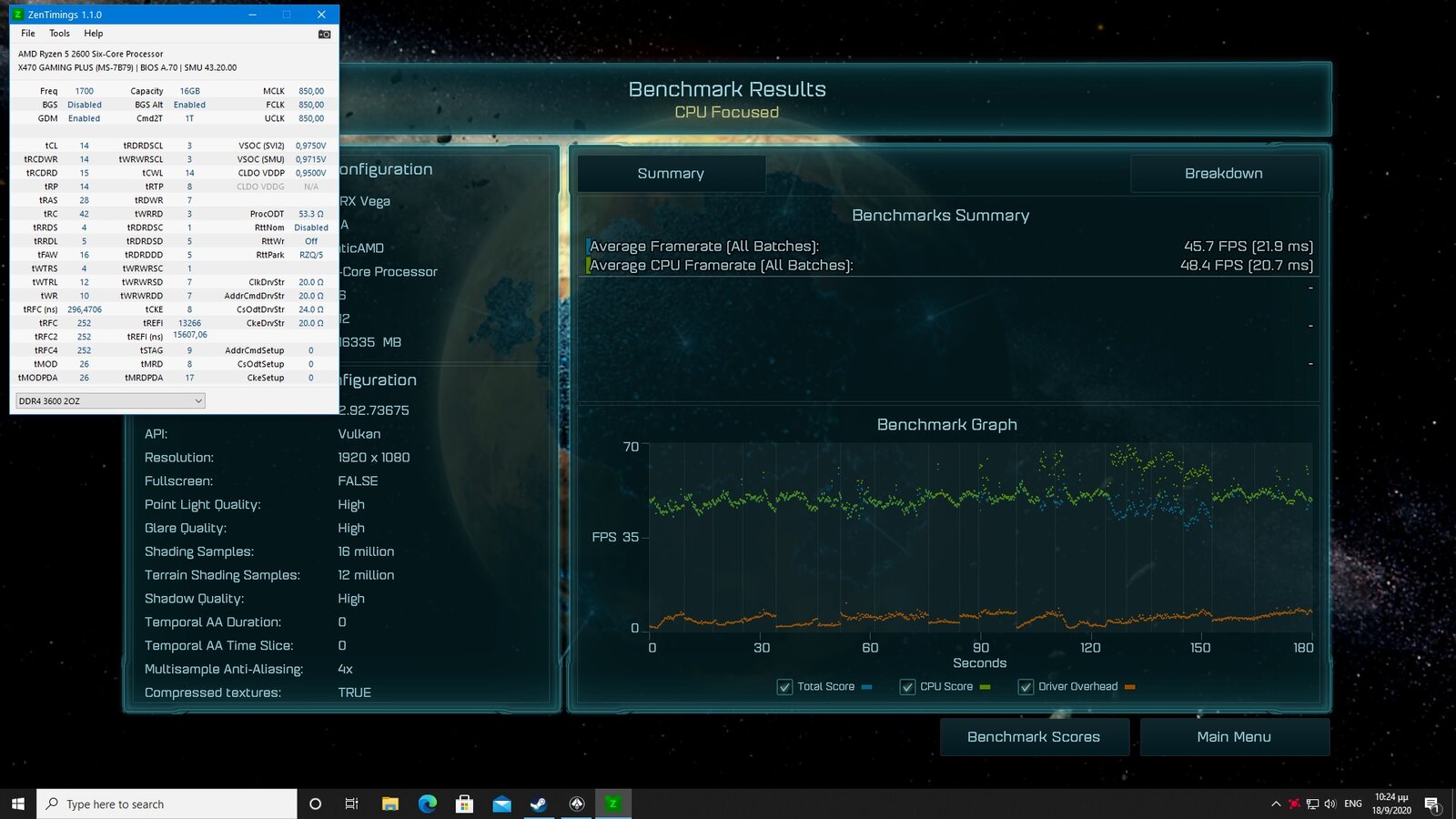Screen dimensions: 1456x819
Task: Switch to the Summary tab
Action: click(671, 173)
